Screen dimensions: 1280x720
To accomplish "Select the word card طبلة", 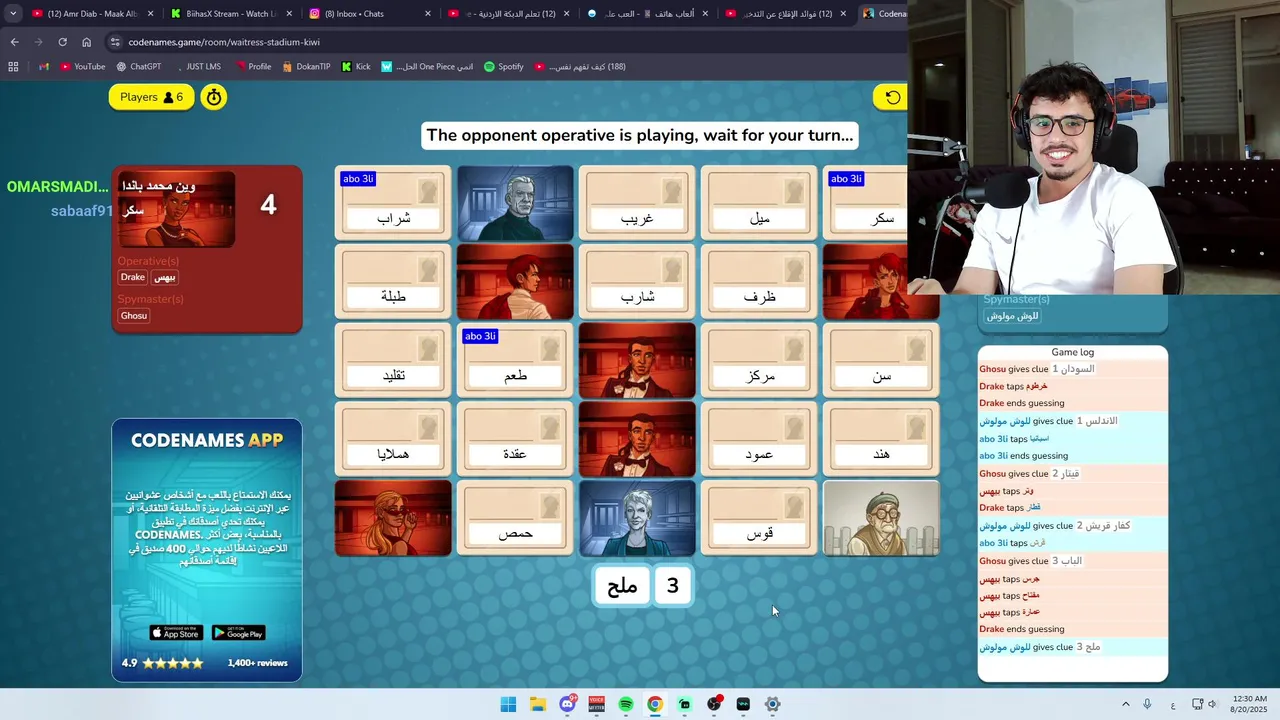I will pyautogui.click(x=393, y=282).
